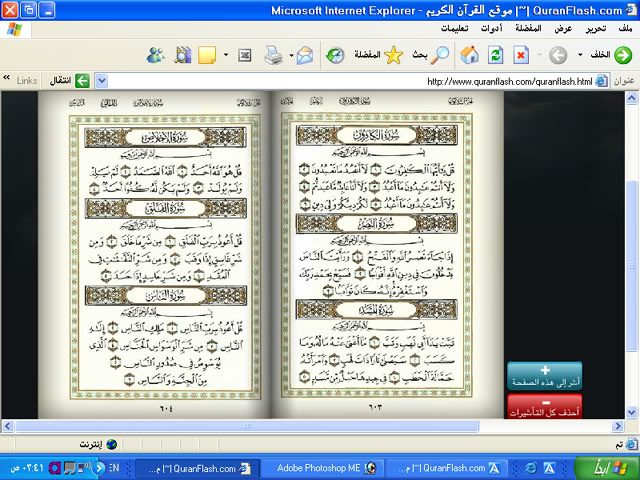640x480 pixels.
Task: Expand the Edit button dropdown arrow
Action: (226, 55)
